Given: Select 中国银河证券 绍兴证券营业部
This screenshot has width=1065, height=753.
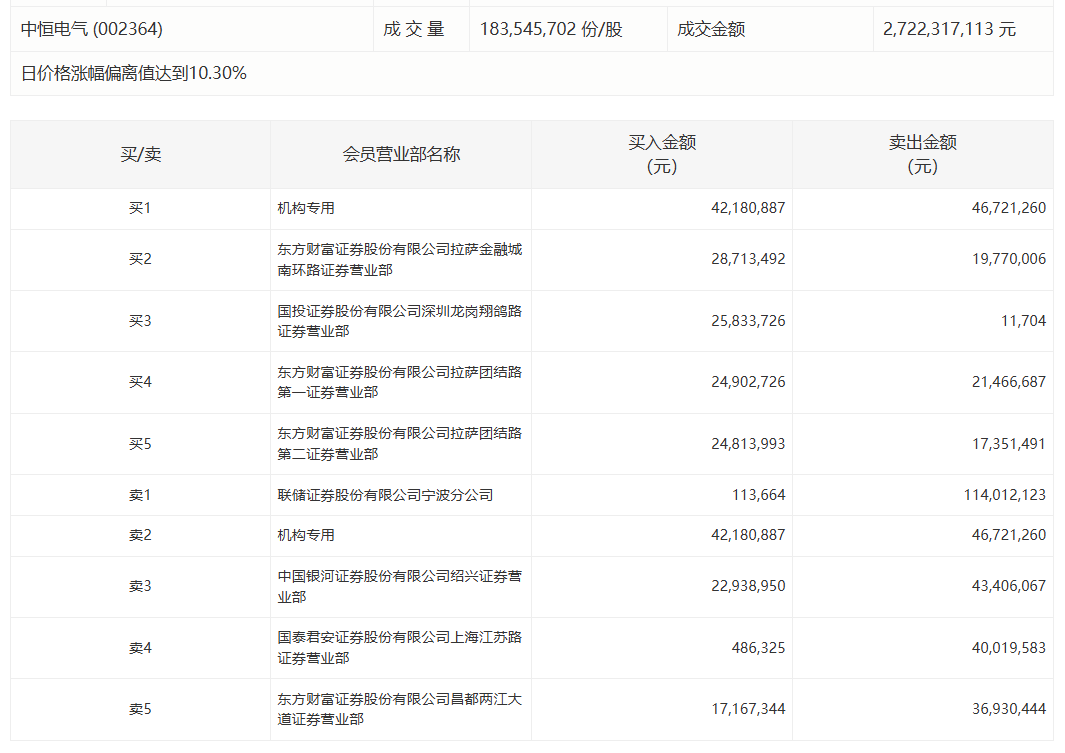Looking at the screenshot, I should click(x=399, y=586).
